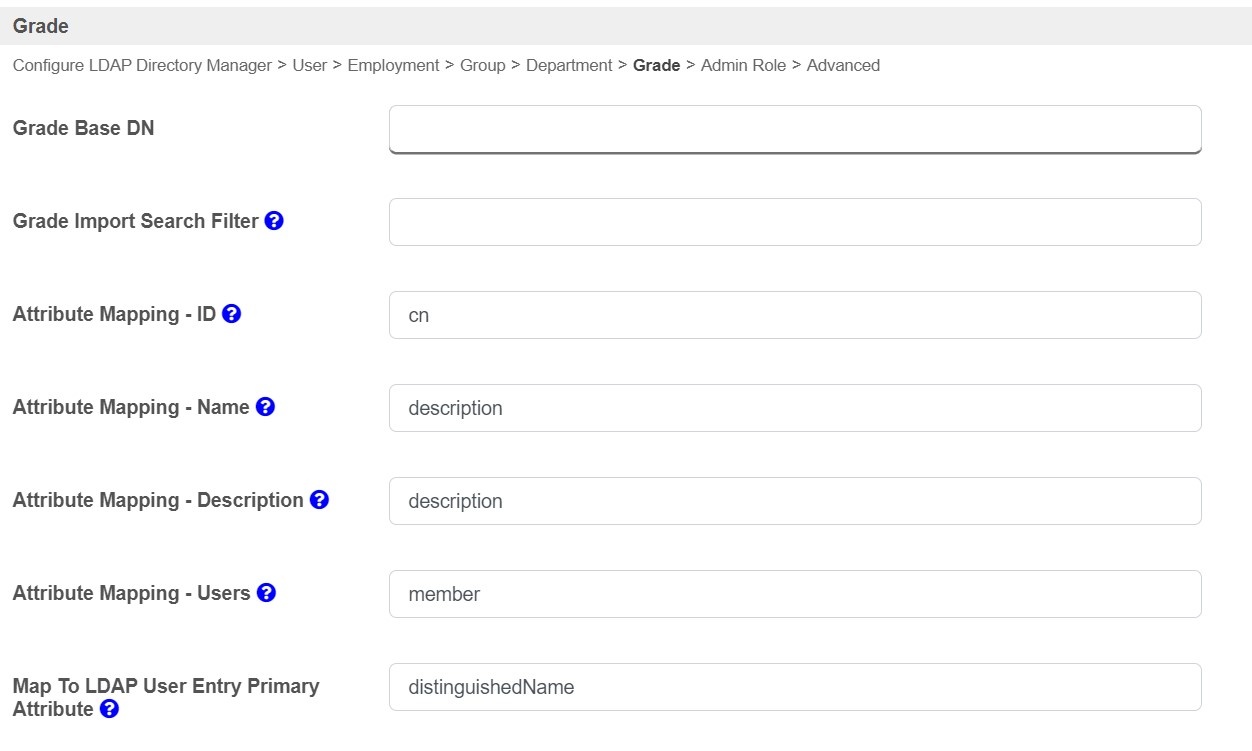Image resolution: width=1252 pixels, height=751 pixels.
Task: Select the Users mapping field with member
Action: (794, 594)
